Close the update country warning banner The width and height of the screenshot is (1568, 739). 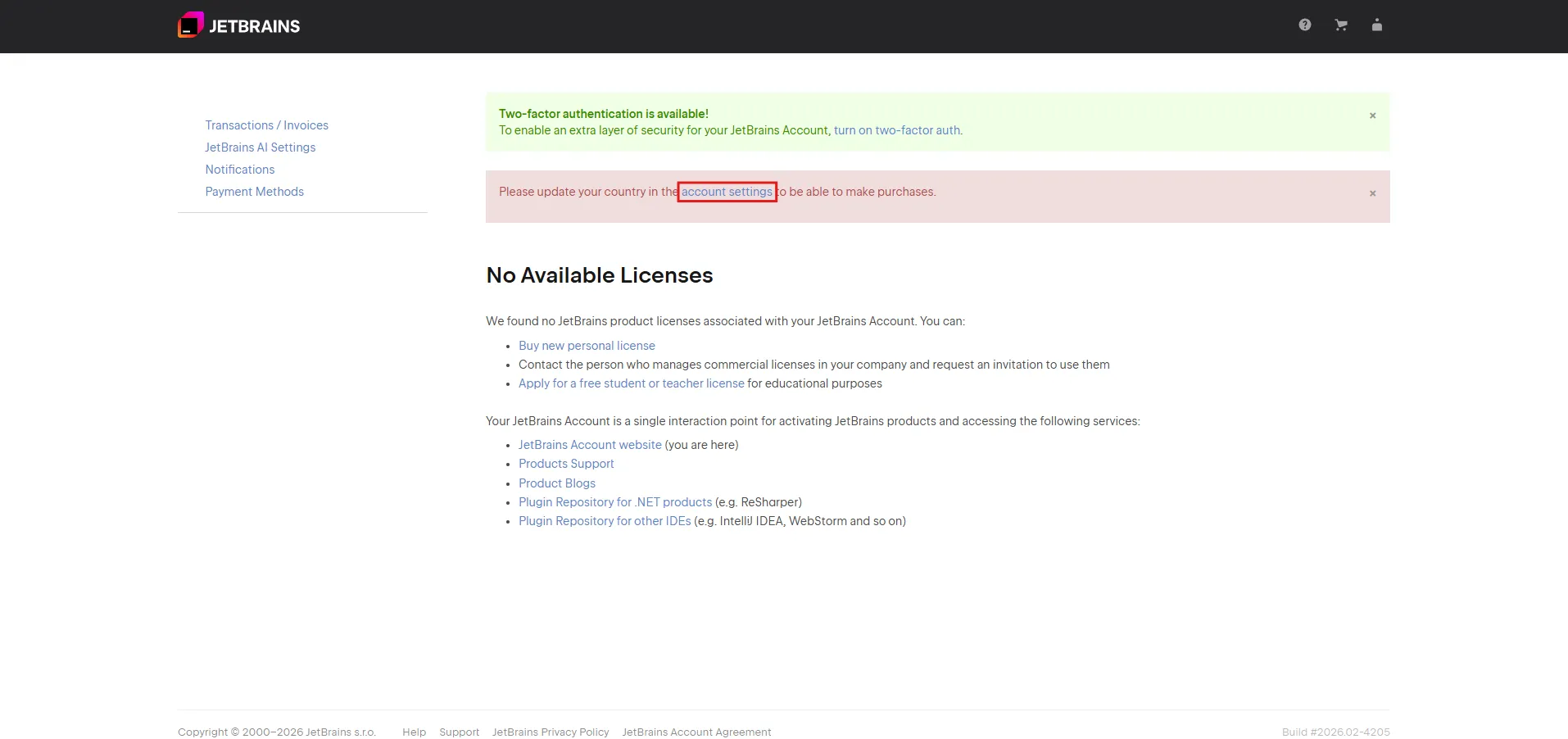1373,193
